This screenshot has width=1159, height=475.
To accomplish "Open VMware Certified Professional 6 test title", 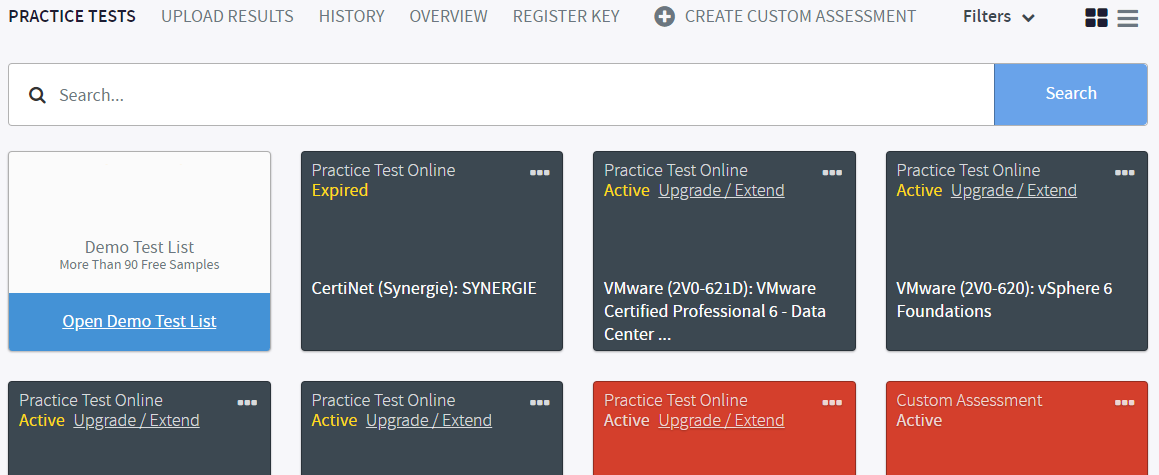I will (715, 311).
